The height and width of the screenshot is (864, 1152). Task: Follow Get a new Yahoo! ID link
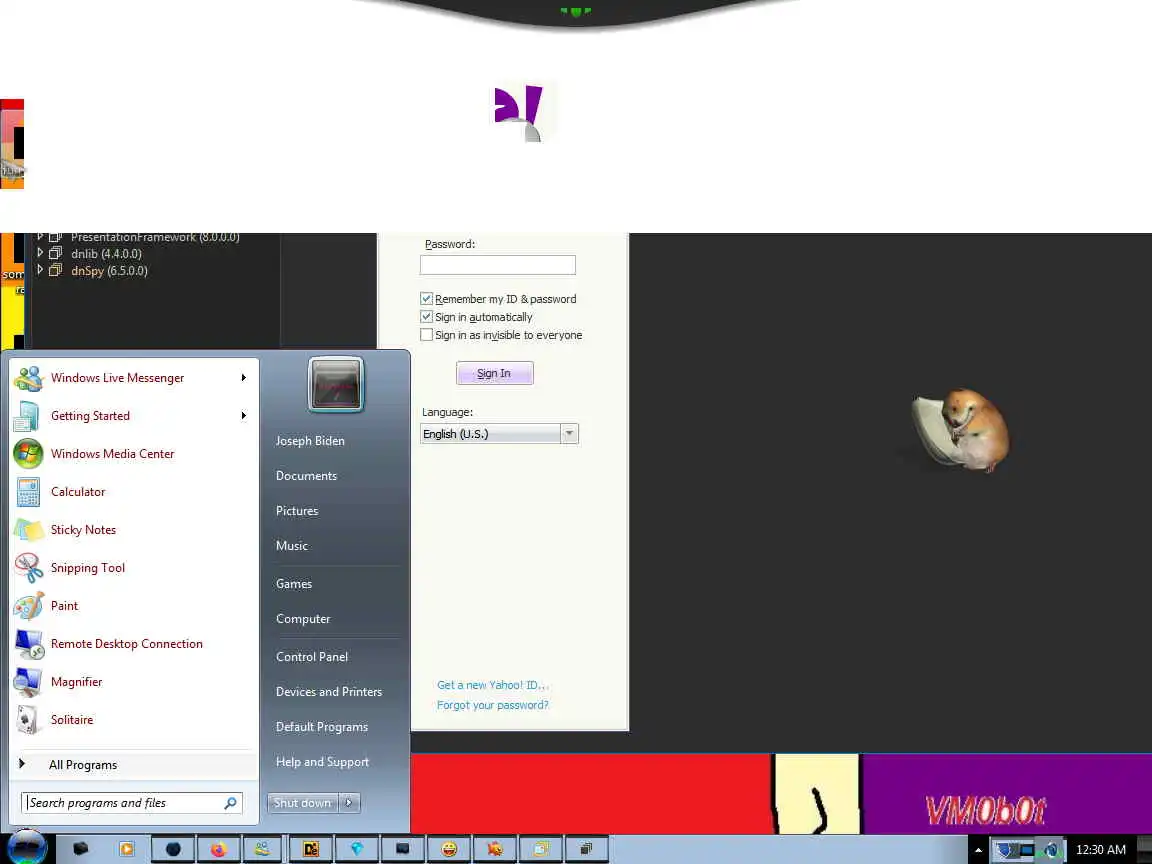tap(493, 685)
